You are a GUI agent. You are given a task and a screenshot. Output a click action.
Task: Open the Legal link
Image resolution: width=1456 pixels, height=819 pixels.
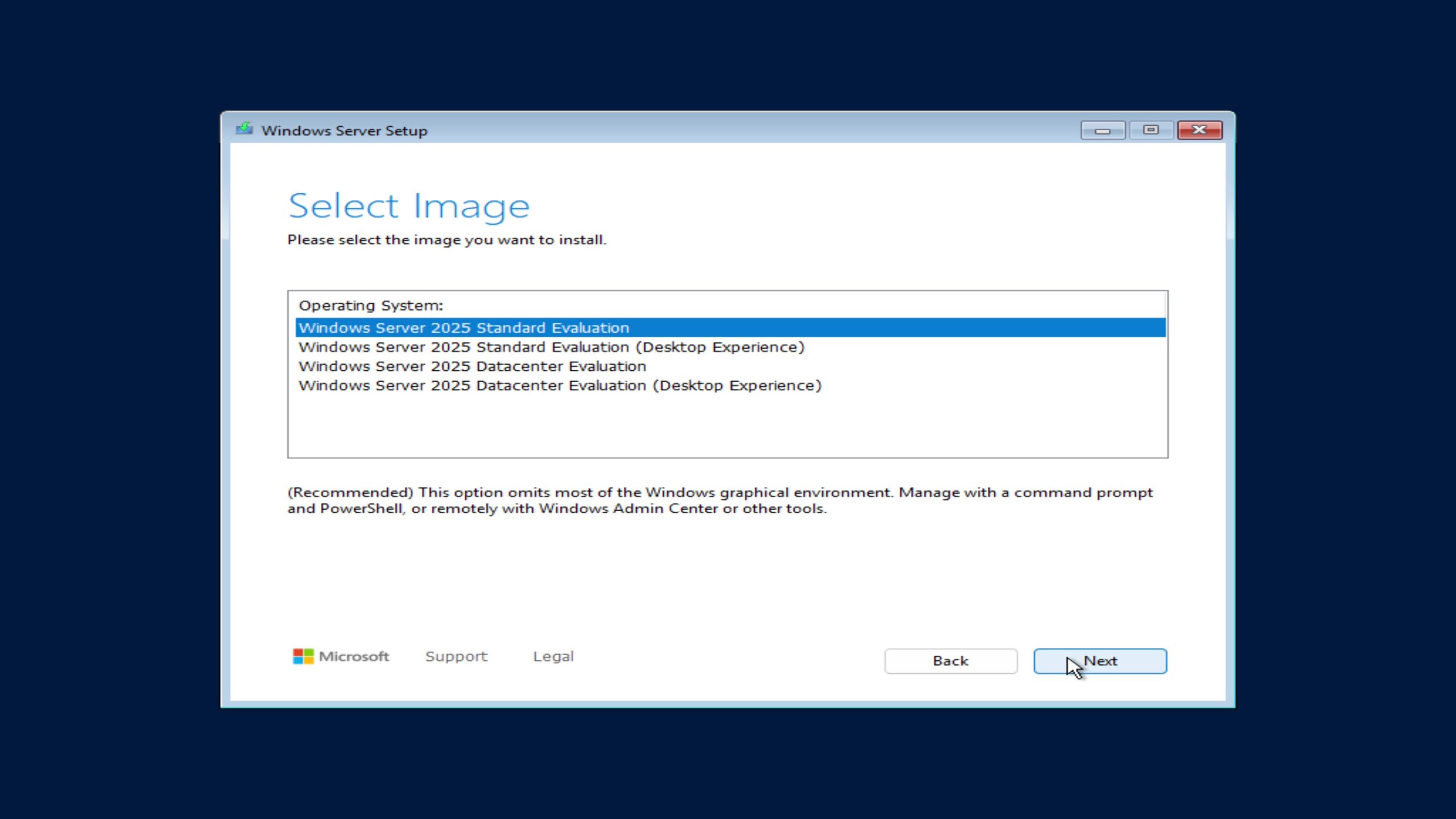click(553, 656)
